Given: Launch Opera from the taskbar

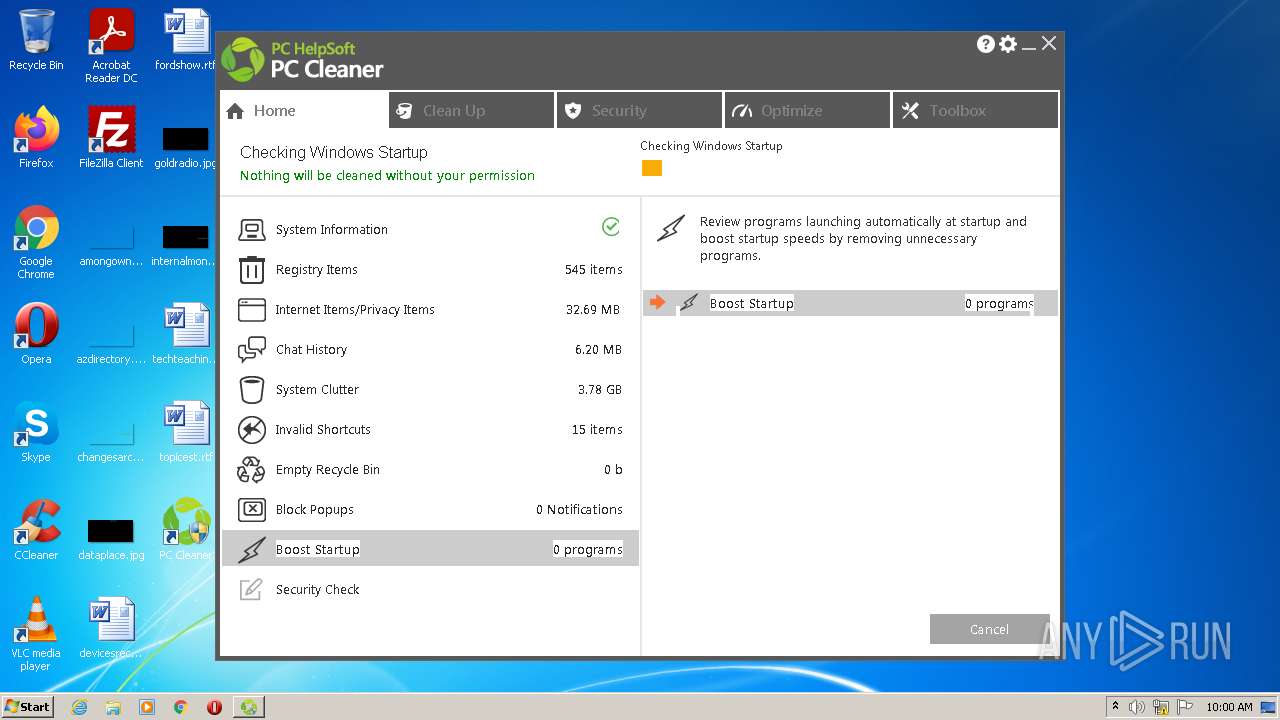Looking at the screenshot, I should pyautogui.click(x=214, y=707).
